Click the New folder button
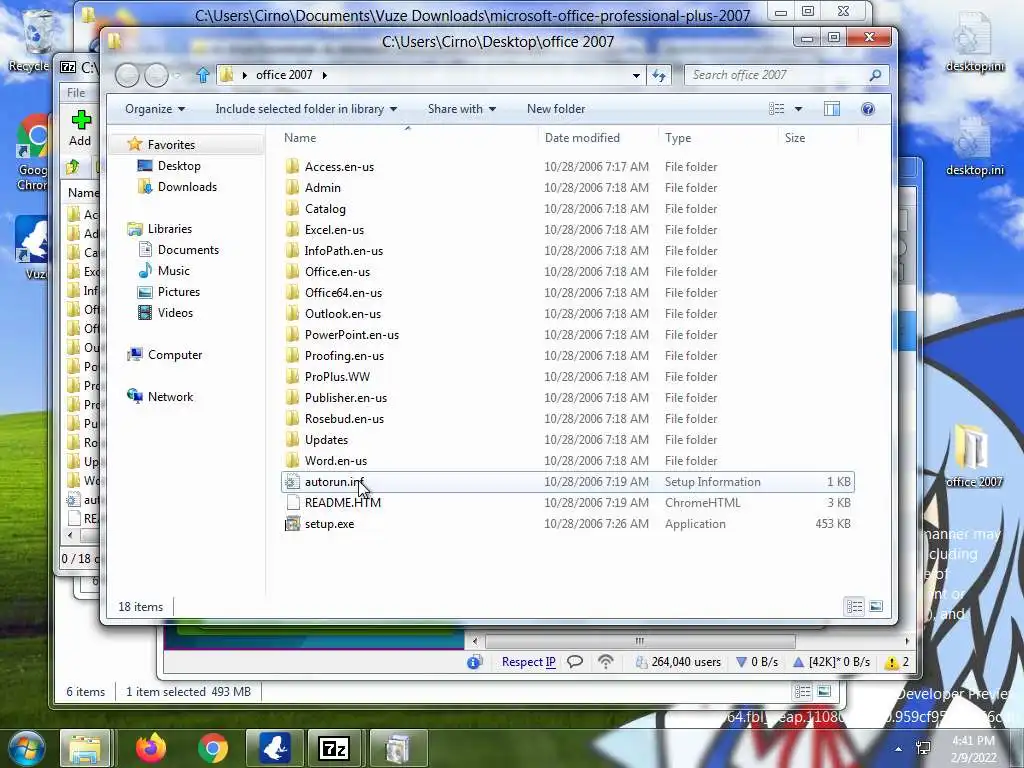 point(556,109)
